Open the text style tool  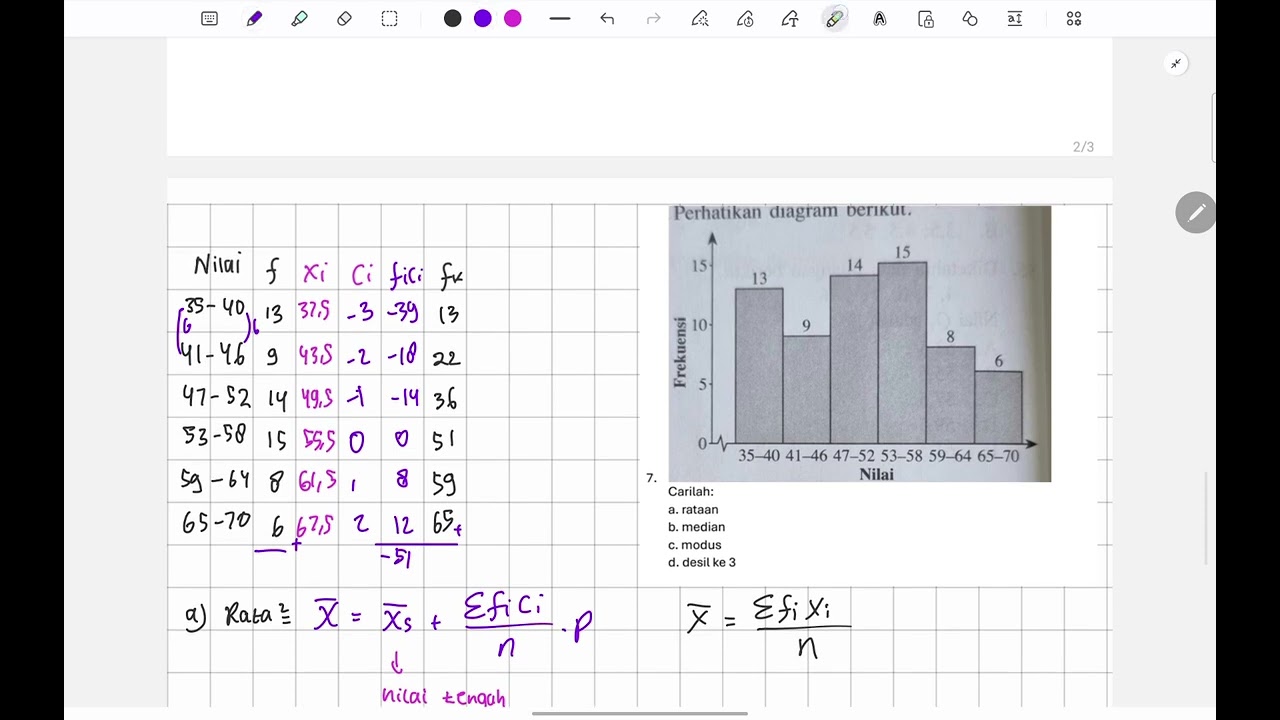tap(880, 19)
